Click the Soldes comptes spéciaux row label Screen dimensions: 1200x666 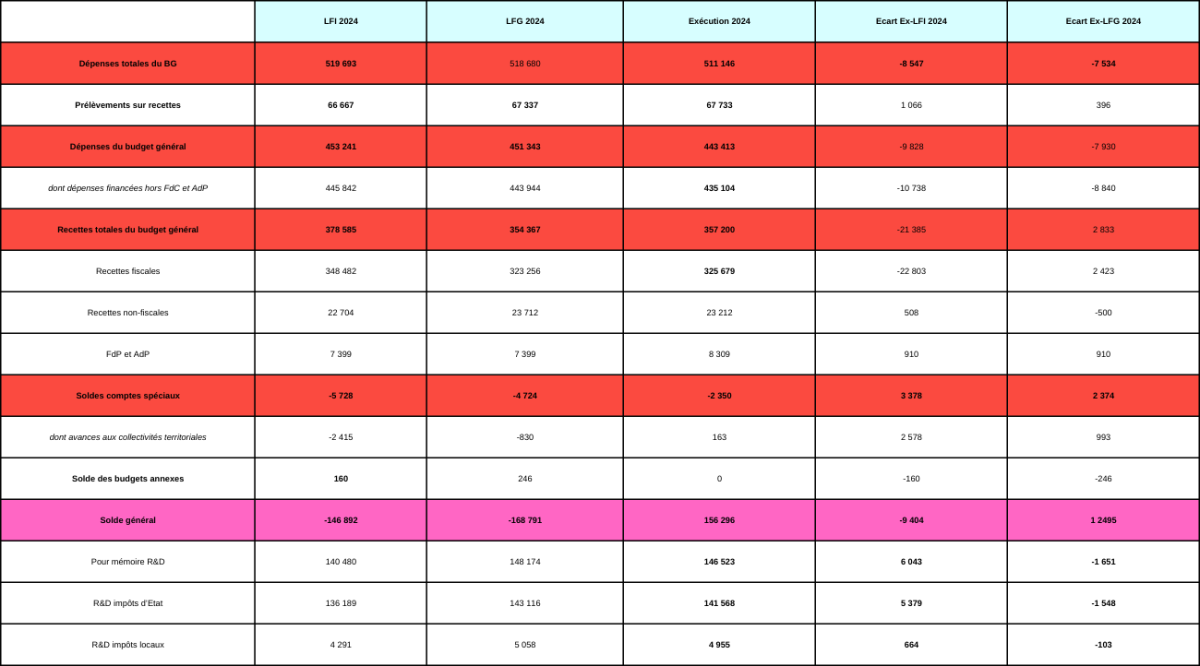[128, 395]
